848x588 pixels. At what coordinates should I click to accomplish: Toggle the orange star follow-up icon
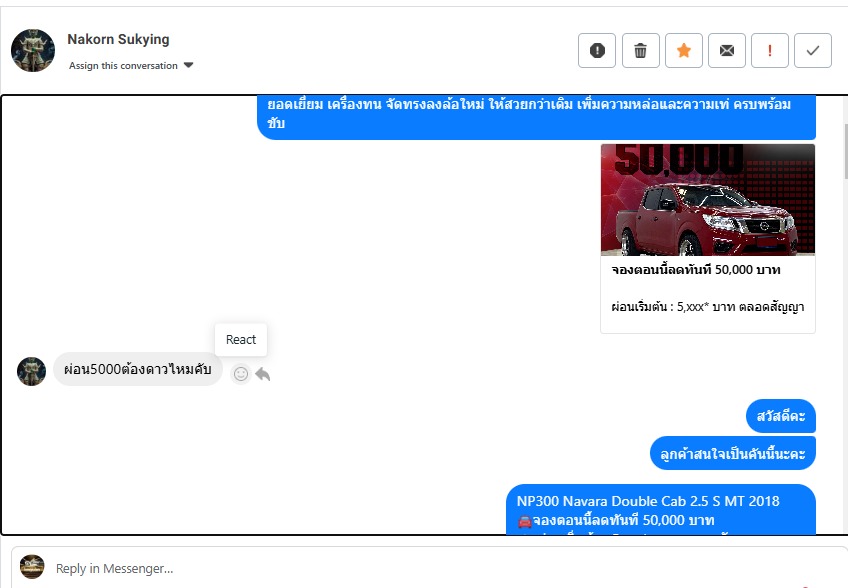(x=684, y=50)
